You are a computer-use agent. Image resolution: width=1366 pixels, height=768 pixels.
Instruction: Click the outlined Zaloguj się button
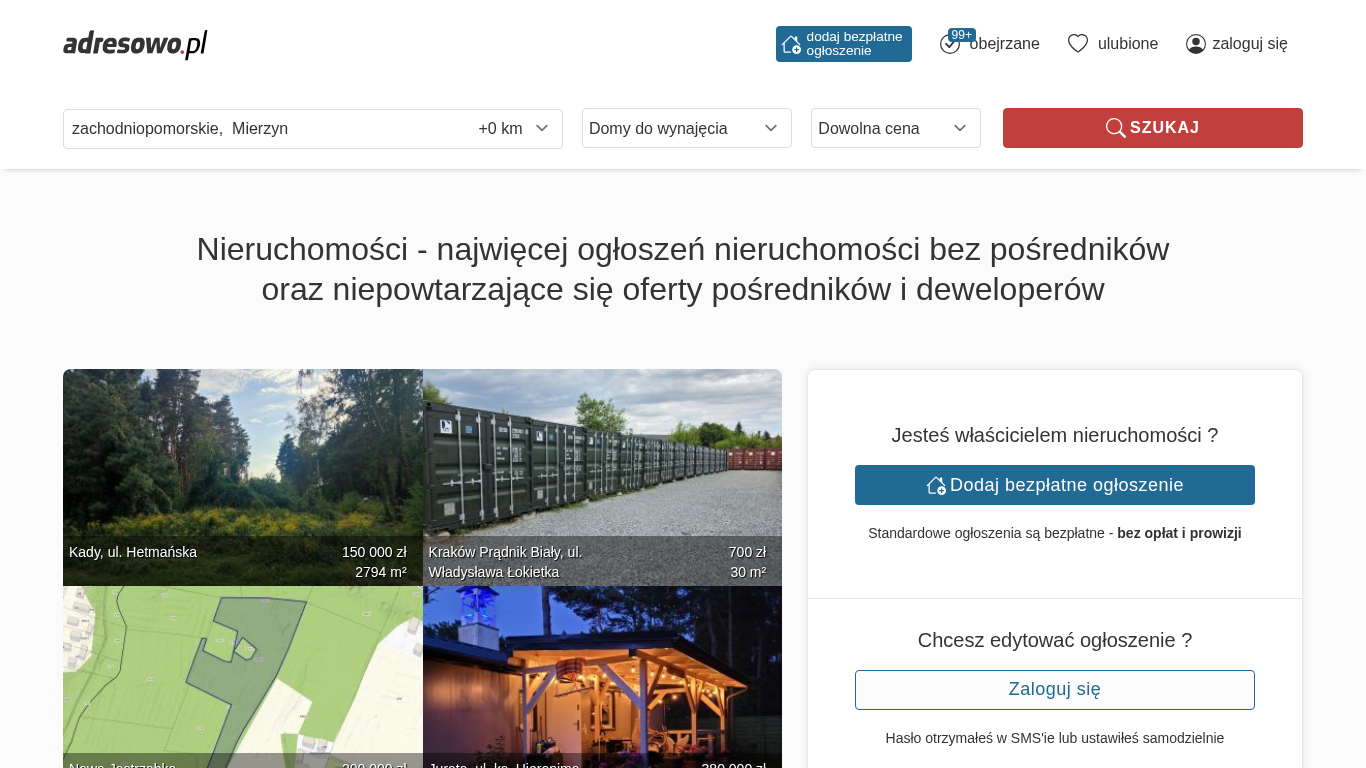1054,690
